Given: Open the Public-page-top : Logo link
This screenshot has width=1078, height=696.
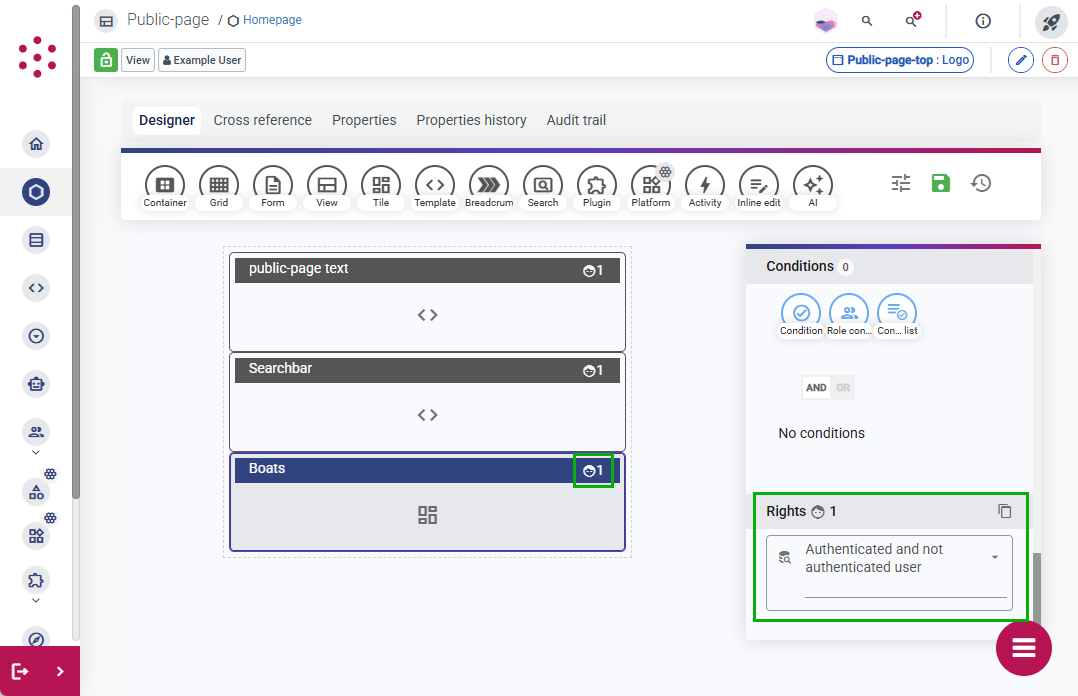Looking at the screenshot, I should (x=900, y=61).
